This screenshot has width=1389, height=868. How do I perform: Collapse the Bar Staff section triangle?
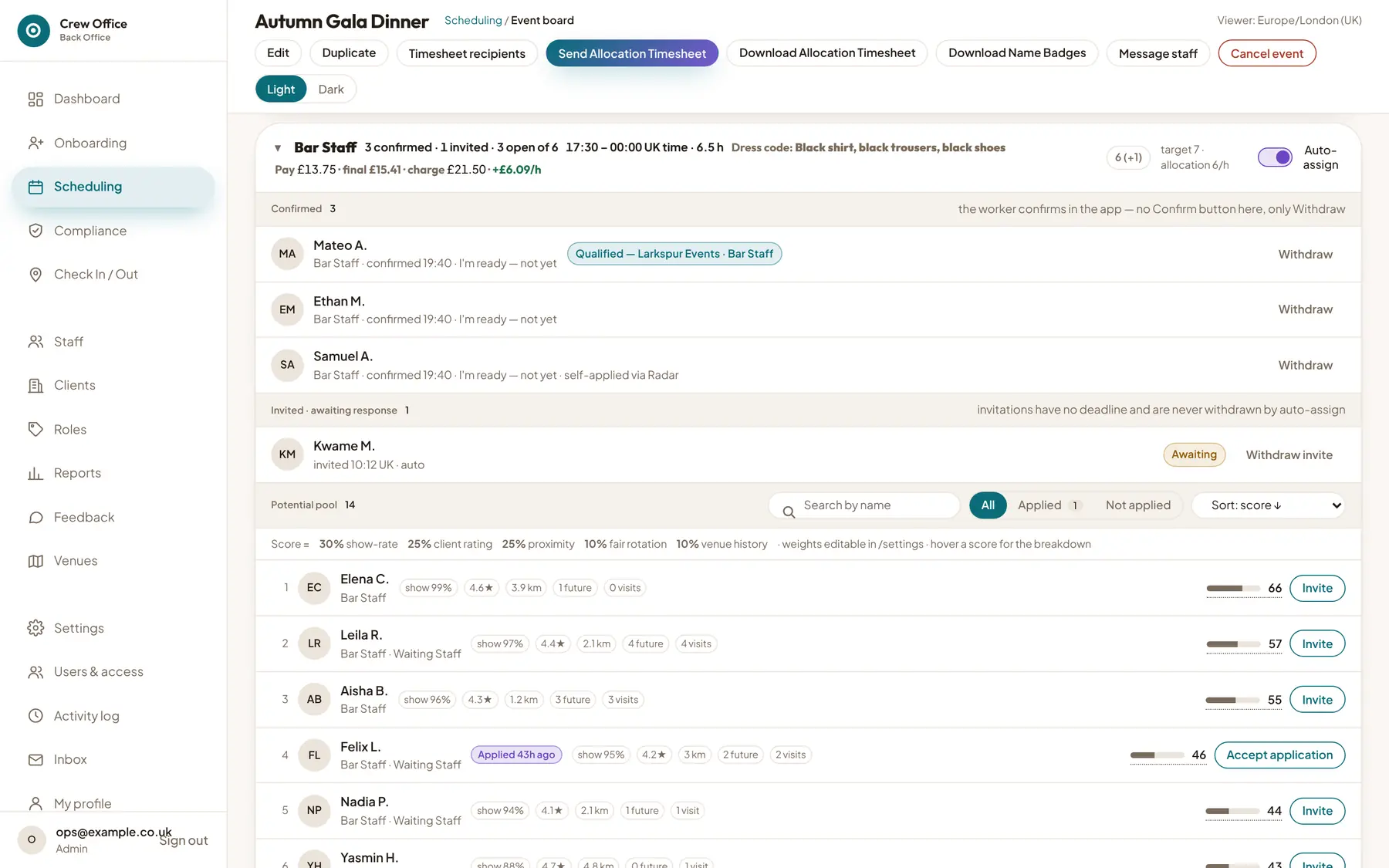click(x=278, y=147)
